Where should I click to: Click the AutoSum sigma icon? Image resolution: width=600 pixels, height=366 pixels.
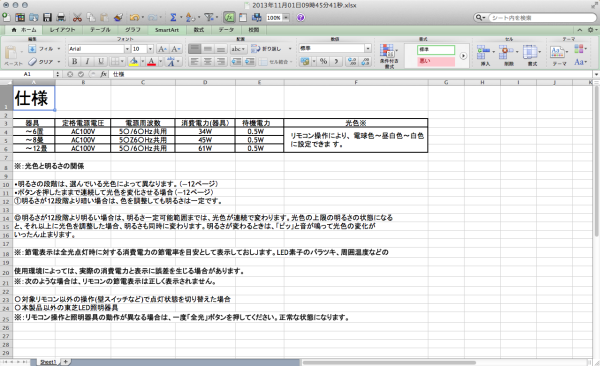tap(173, 17)
